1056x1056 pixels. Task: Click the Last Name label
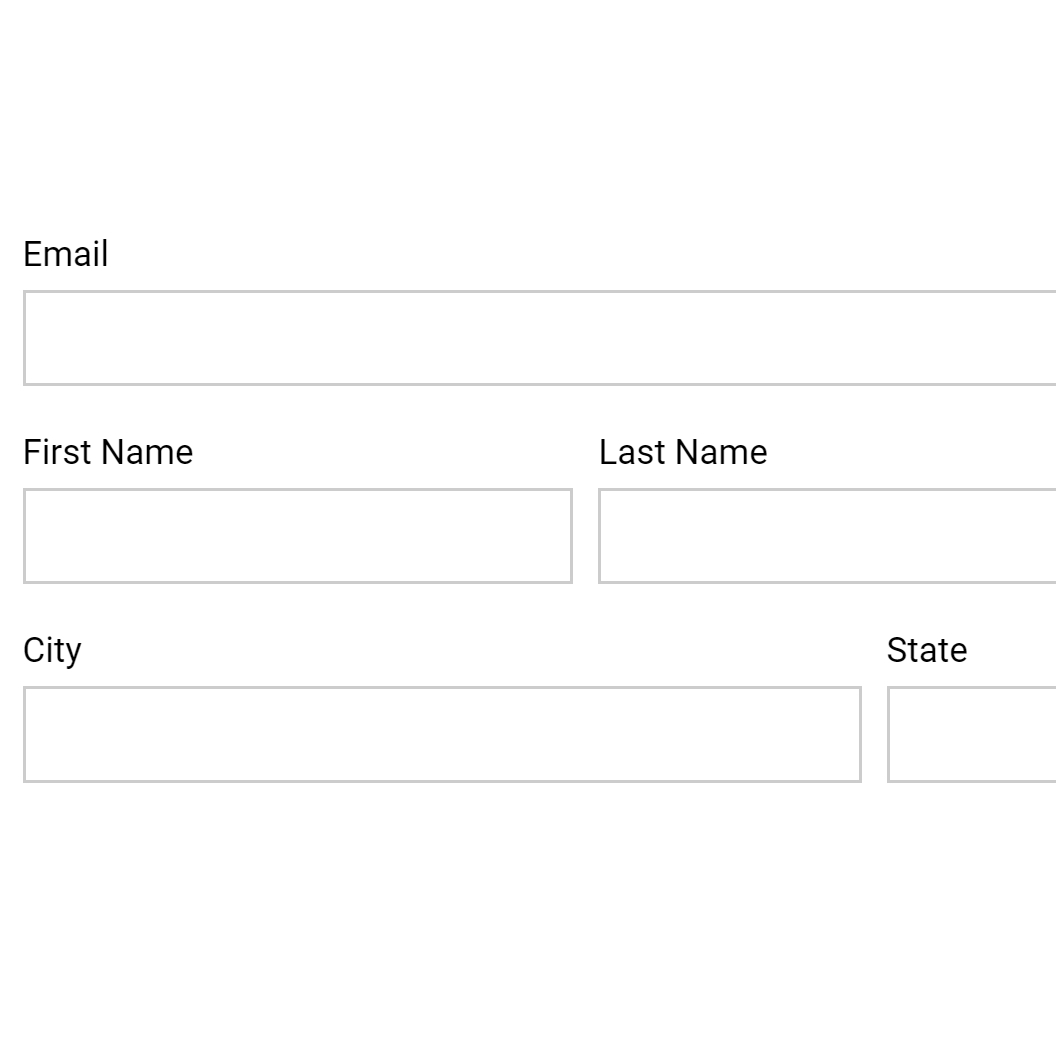(683, 452)
